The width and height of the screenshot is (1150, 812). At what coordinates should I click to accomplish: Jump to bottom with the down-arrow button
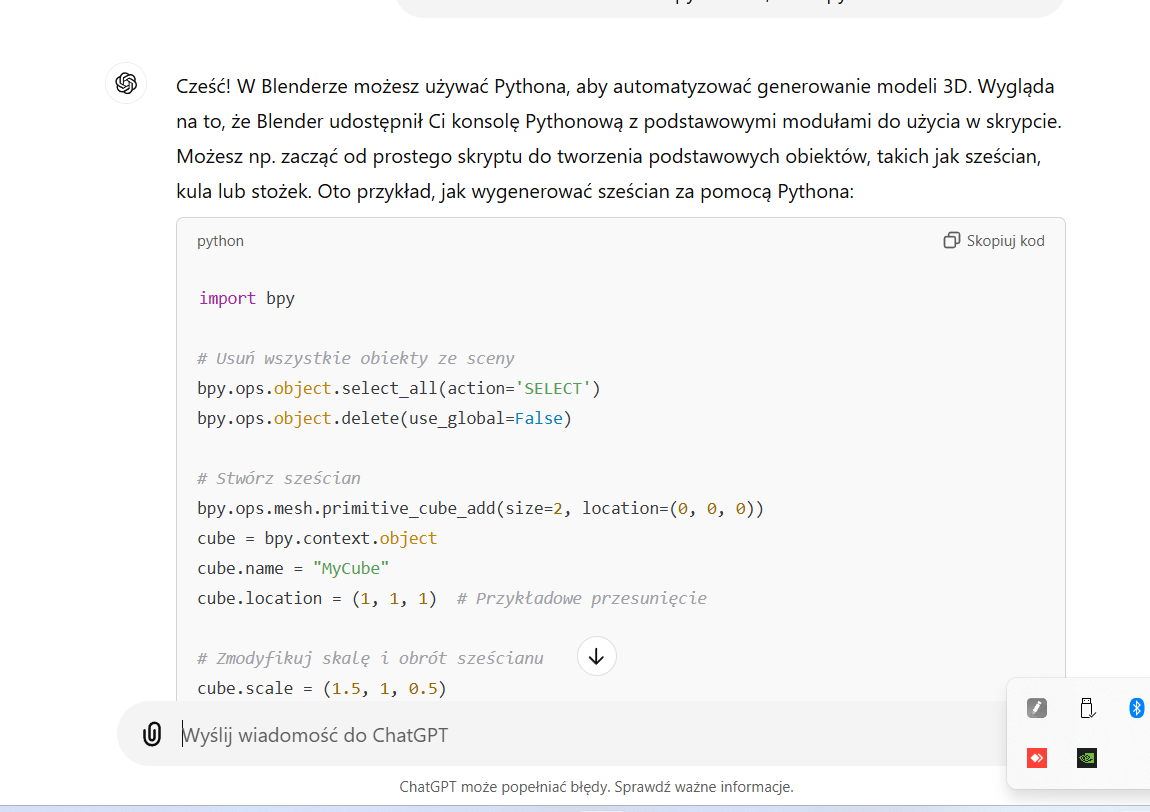click(x=596, y=656)
